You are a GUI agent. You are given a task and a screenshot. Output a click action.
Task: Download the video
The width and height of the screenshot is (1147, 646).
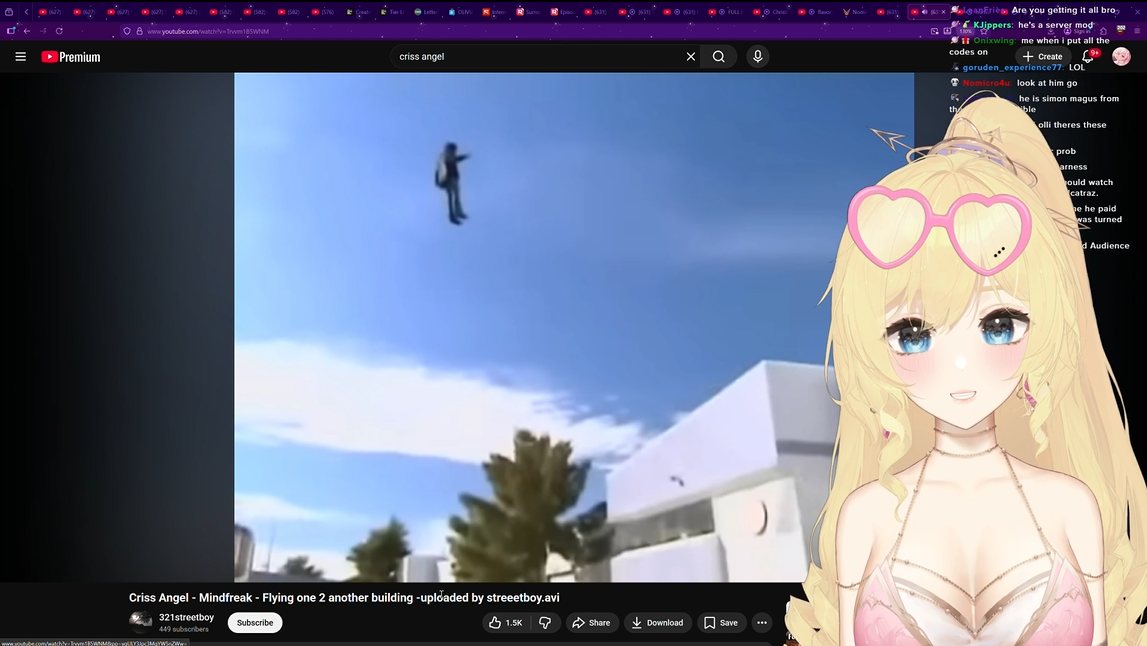coord(658,623)
